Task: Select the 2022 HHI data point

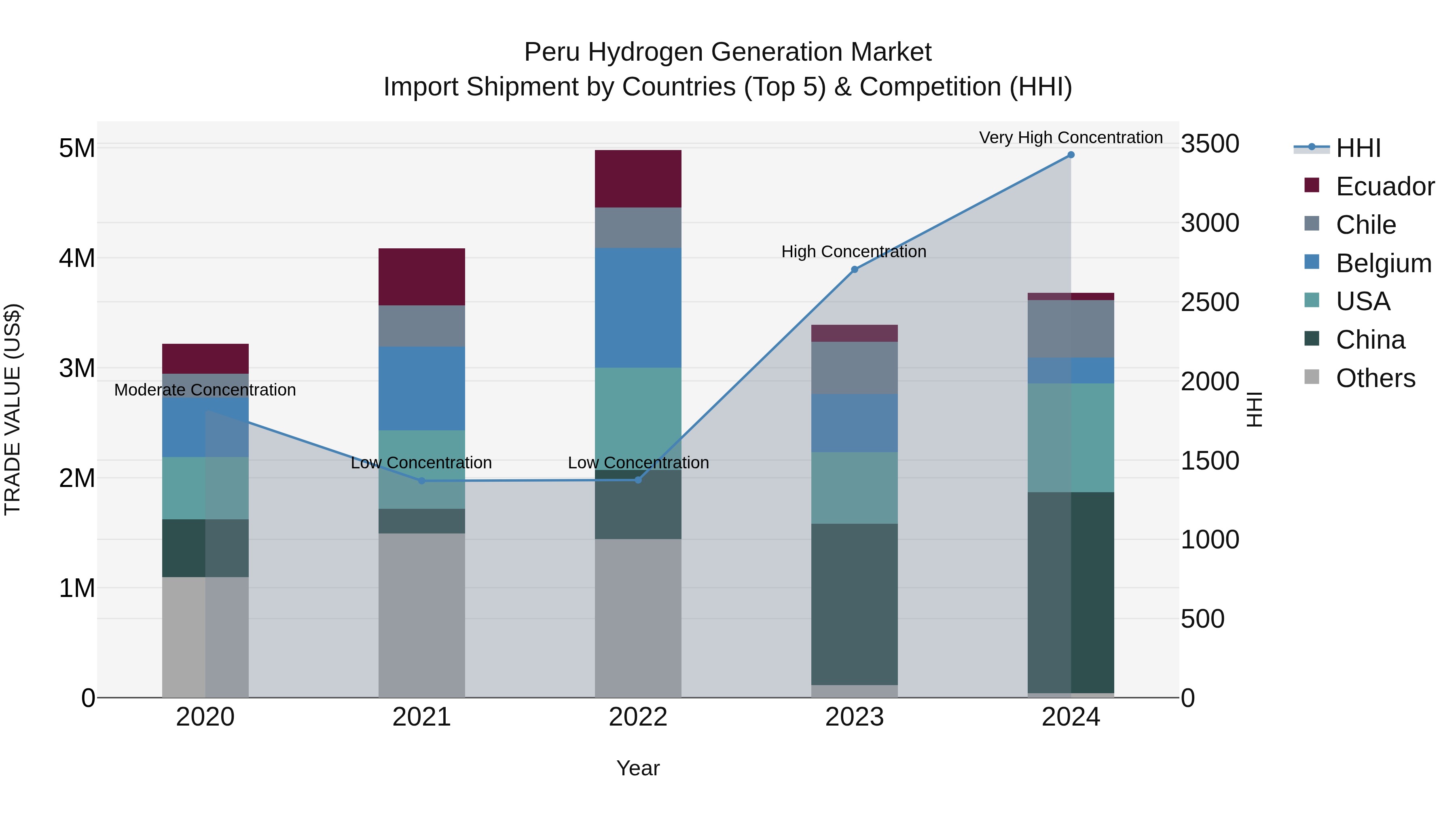Action: click(x=638, y=480)
